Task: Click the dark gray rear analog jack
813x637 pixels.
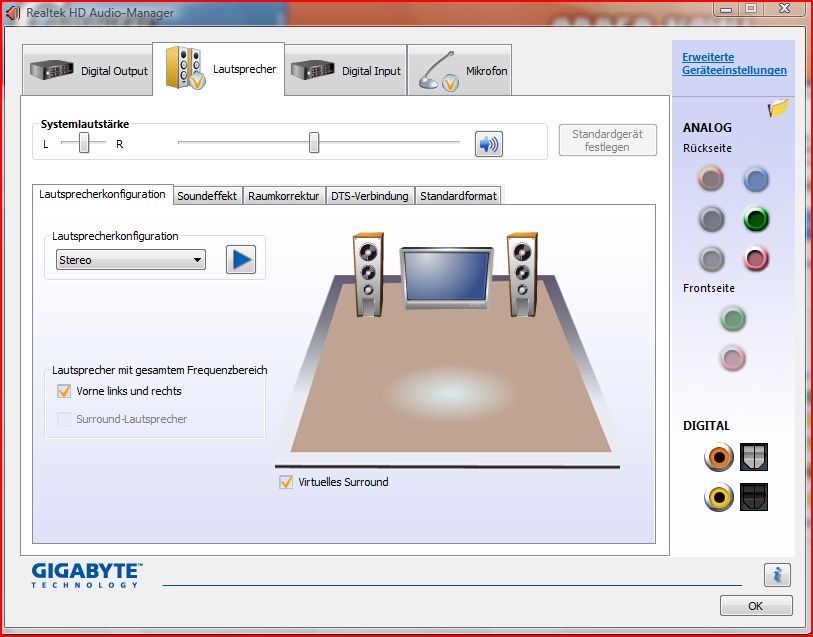Action: click(x=711, y=219)
